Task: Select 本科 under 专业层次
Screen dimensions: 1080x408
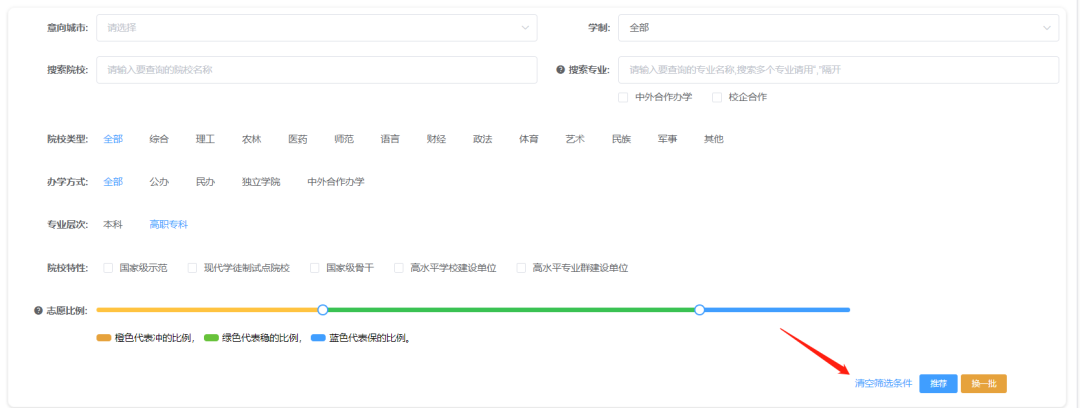Action: coord(113,225)
